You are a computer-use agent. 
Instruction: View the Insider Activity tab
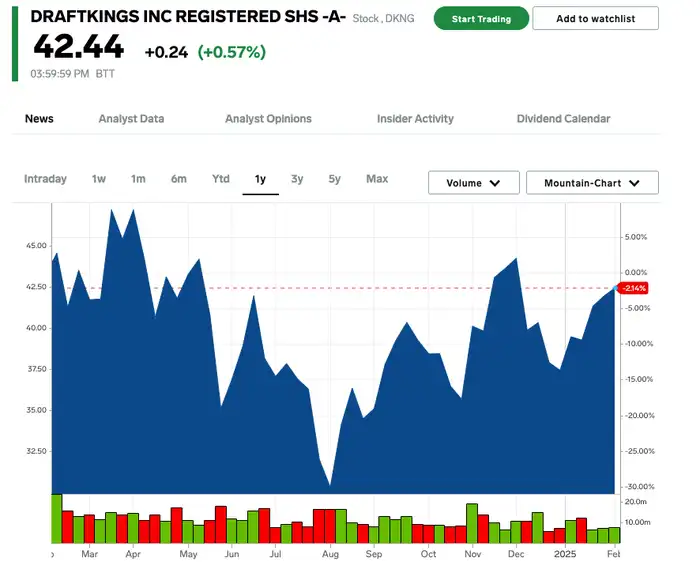(x=415, y=119)
